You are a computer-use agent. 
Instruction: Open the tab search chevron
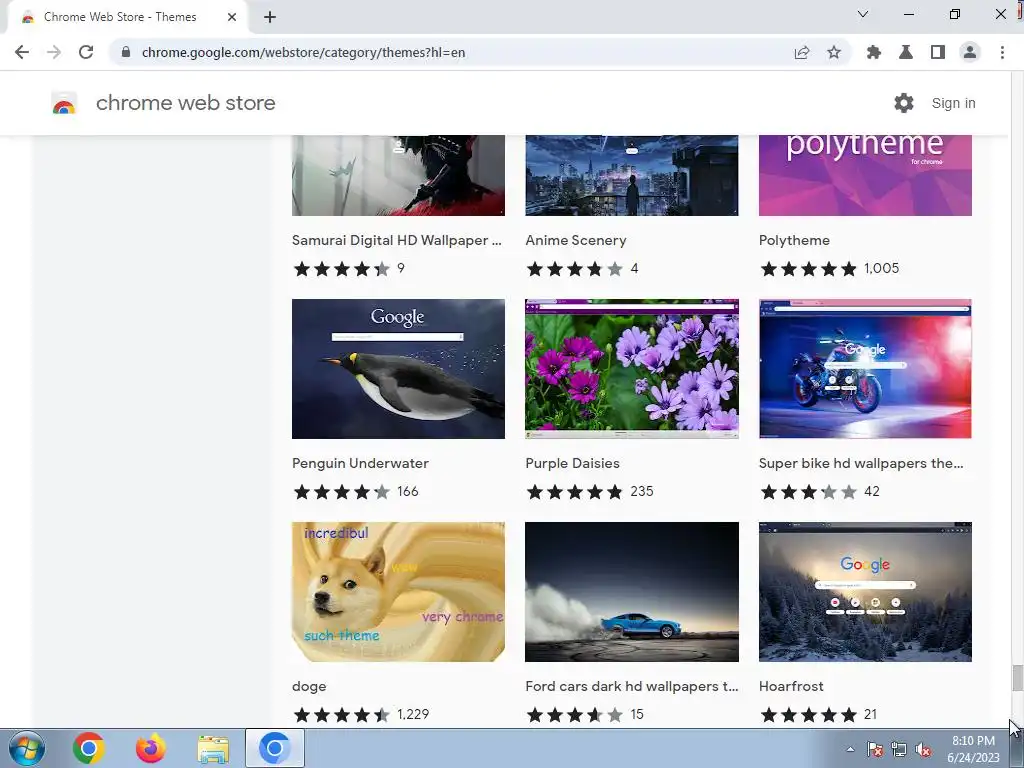point(863,14)
